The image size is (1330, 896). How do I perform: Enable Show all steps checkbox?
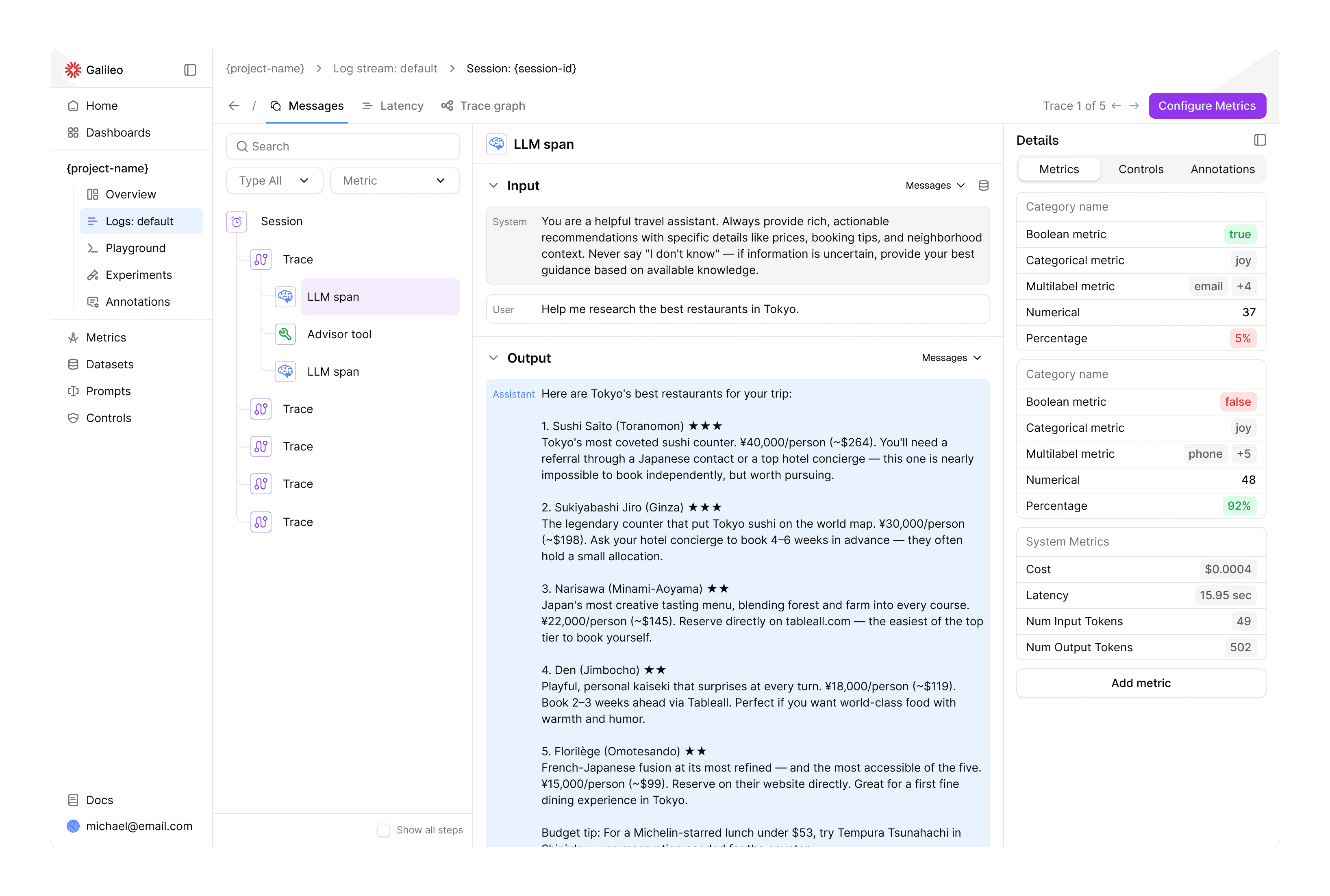(384, 830)
